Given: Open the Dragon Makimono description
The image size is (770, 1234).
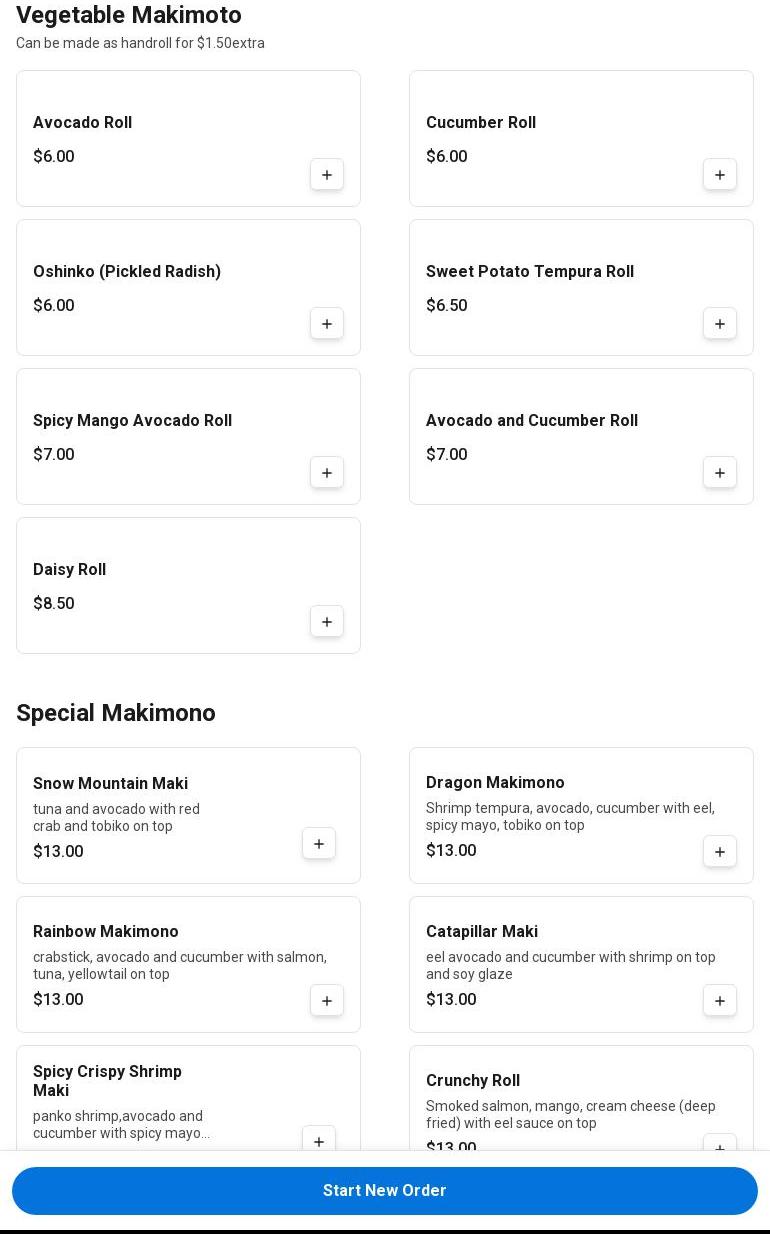Looking at the screenshot, I should click(570, 817).
